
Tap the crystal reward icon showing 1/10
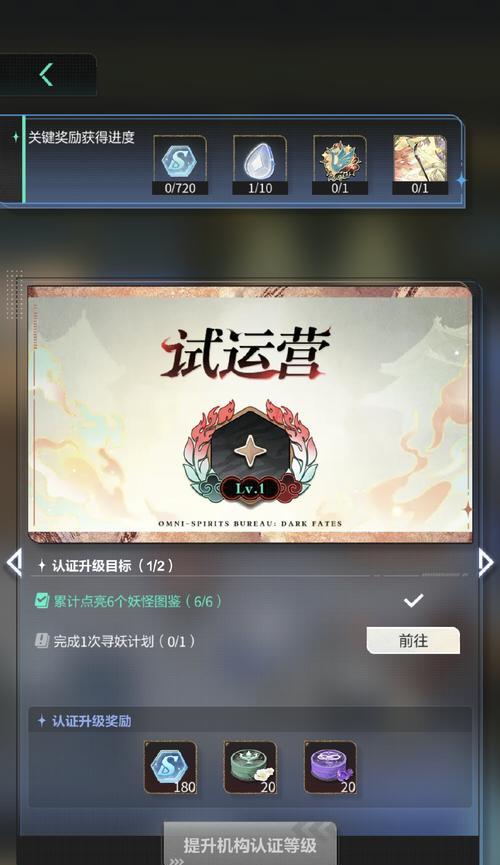(x=260, y=164)
